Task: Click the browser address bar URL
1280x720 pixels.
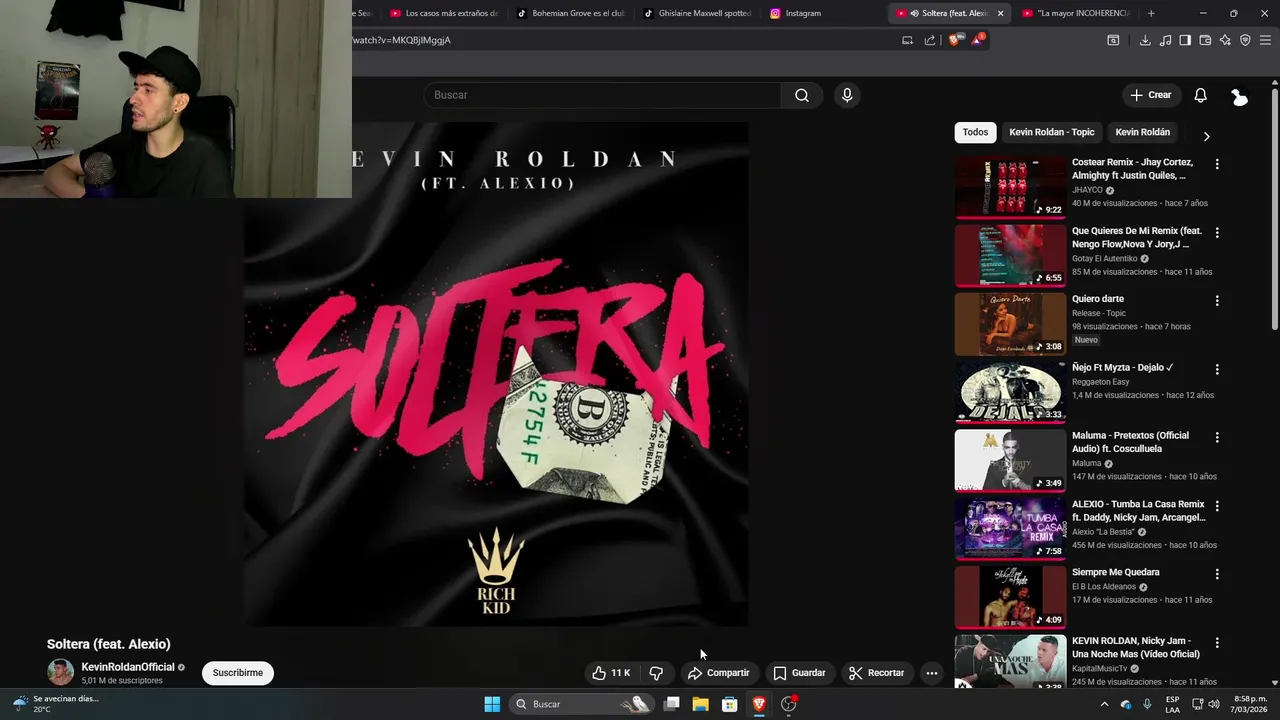Action: click(x=401, y=40)
